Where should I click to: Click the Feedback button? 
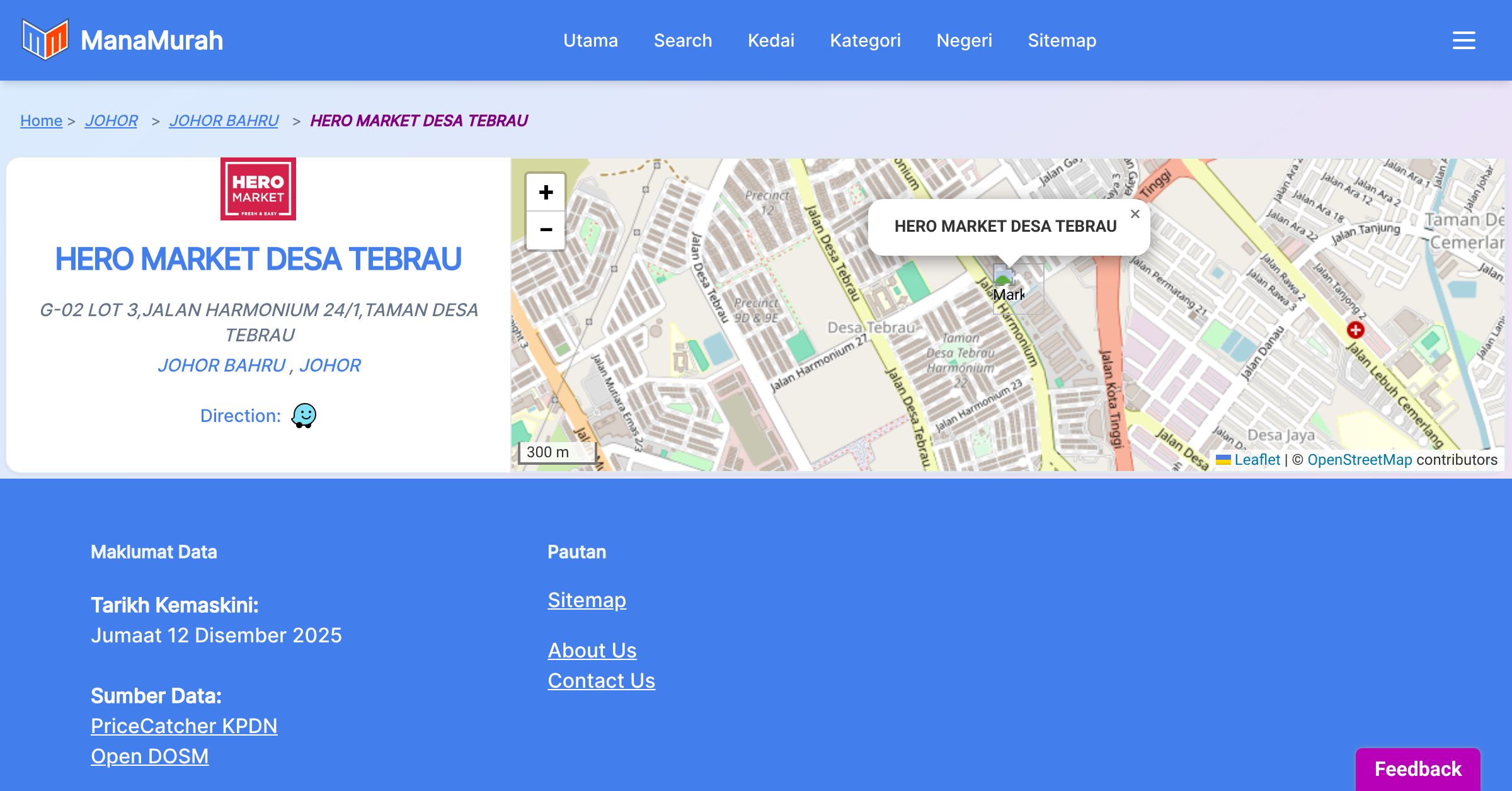tap(1417, 768)
